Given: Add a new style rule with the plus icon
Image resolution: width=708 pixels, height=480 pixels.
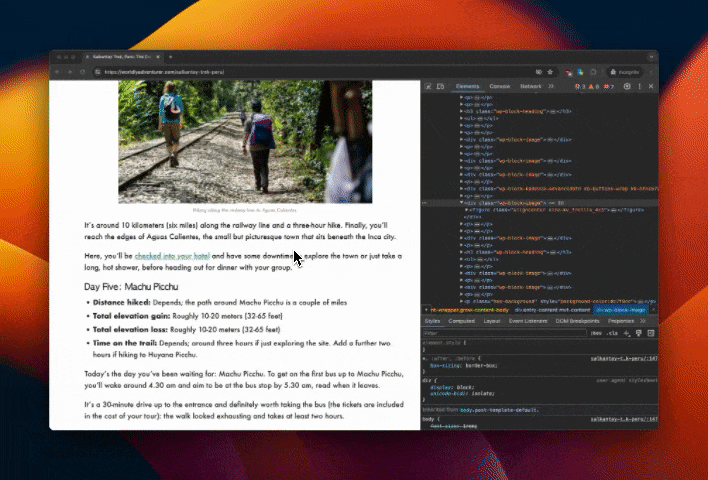Looking at the screenshot, I should coord(627,333).
